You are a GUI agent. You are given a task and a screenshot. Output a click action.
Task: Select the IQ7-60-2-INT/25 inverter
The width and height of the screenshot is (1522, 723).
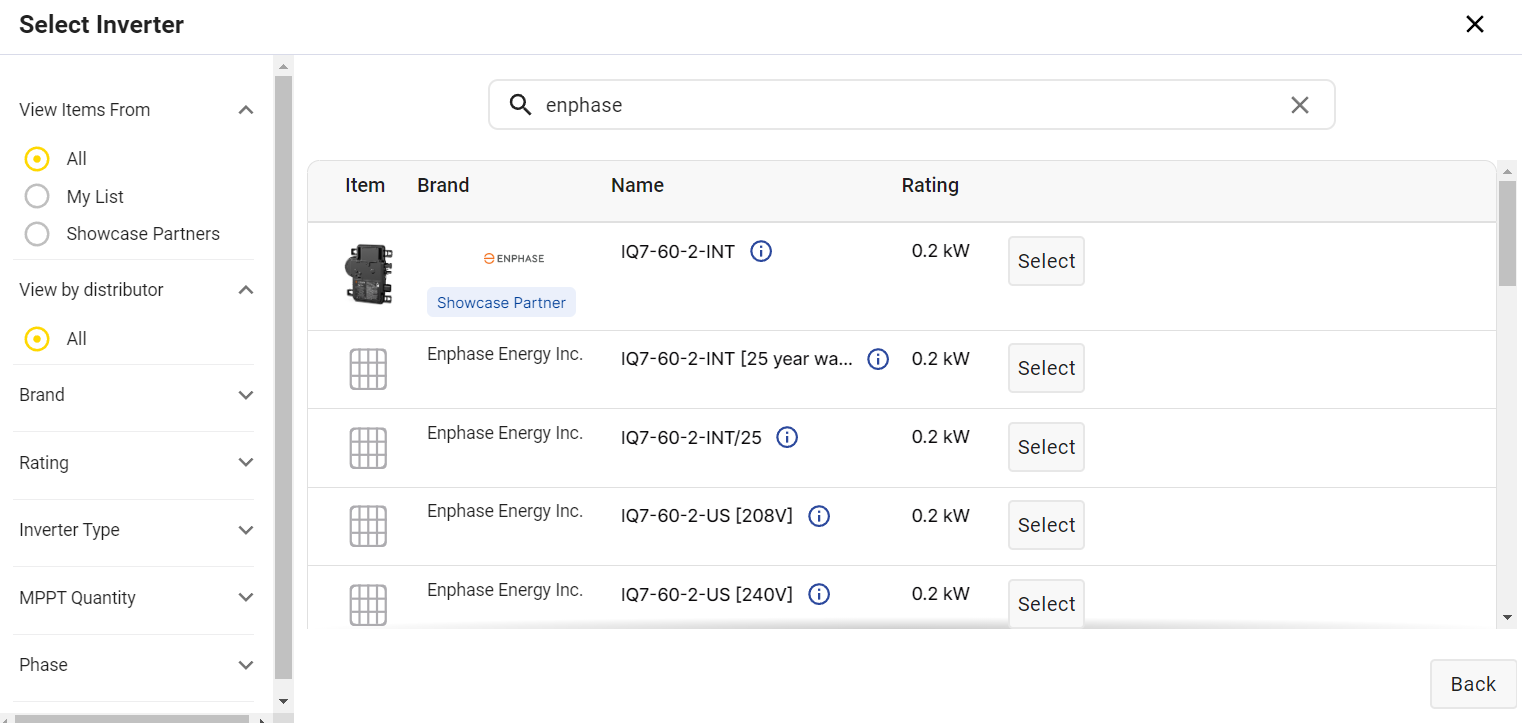1046,447
